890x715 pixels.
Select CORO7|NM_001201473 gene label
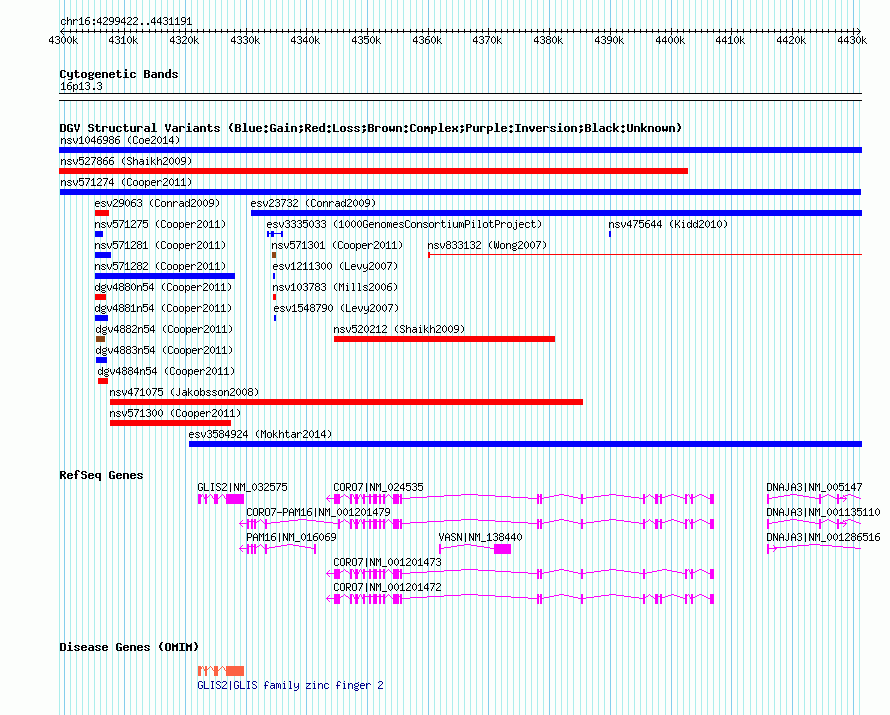pos(387,562)
